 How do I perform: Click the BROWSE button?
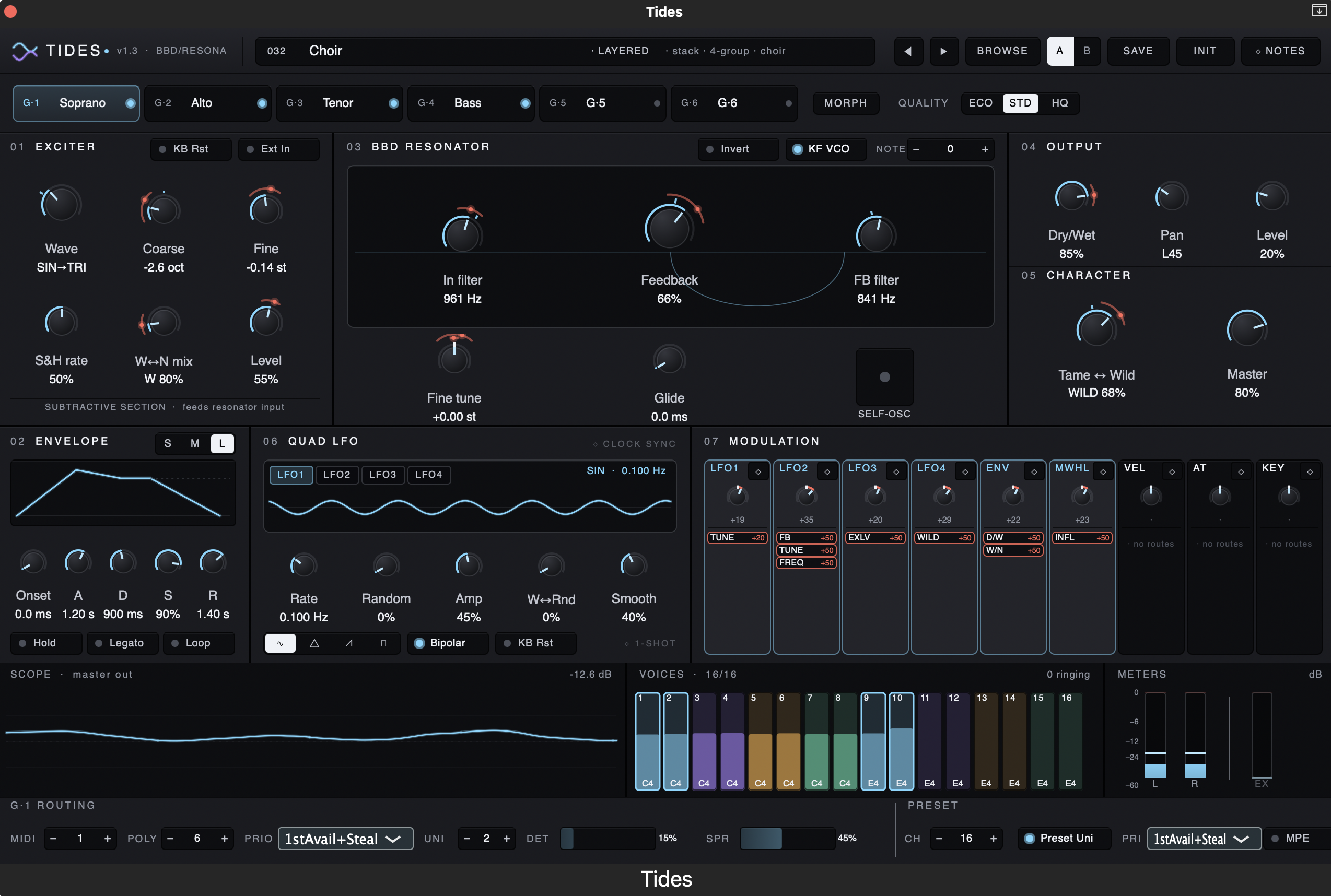pyautogui.click(x=1002, y=51)
